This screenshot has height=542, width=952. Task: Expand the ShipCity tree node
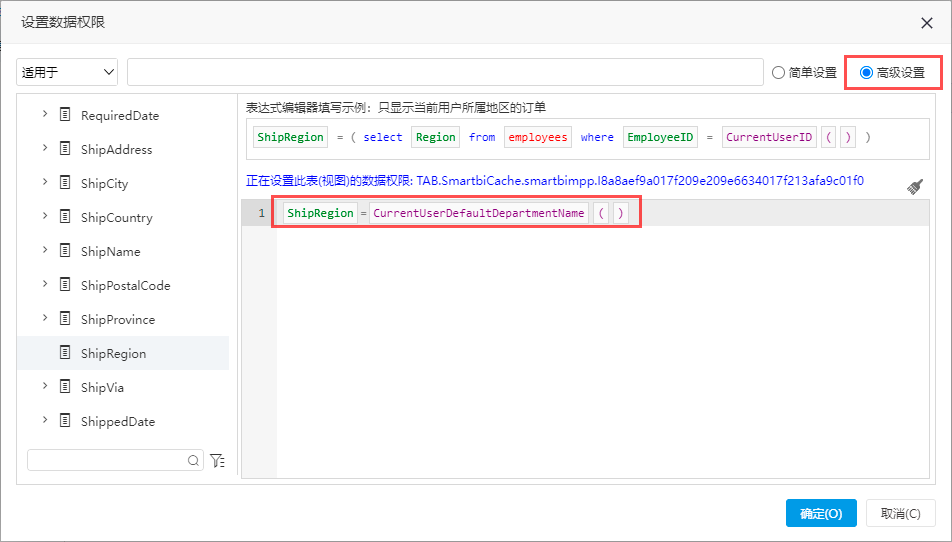(45, 181)
